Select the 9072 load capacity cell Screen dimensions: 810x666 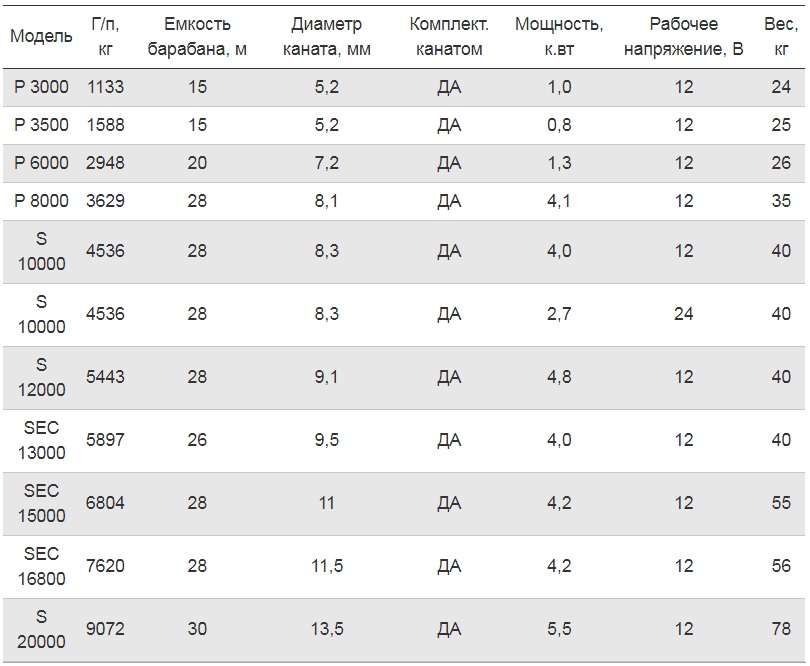(105, 629)
